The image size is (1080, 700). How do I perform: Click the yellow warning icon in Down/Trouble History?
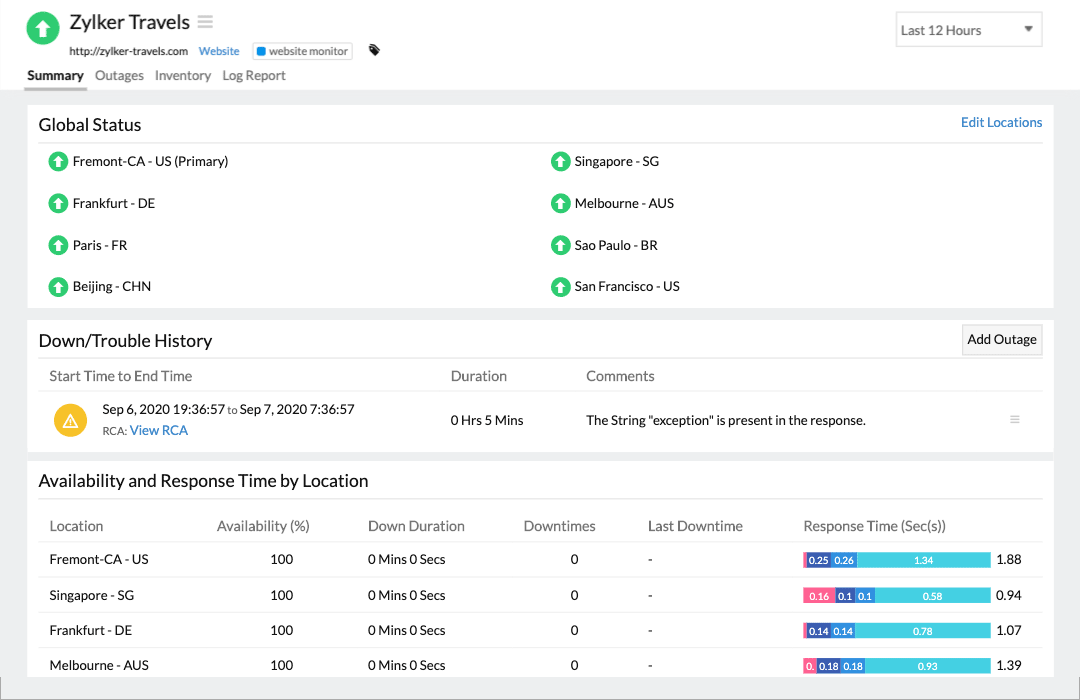(70, 420)
